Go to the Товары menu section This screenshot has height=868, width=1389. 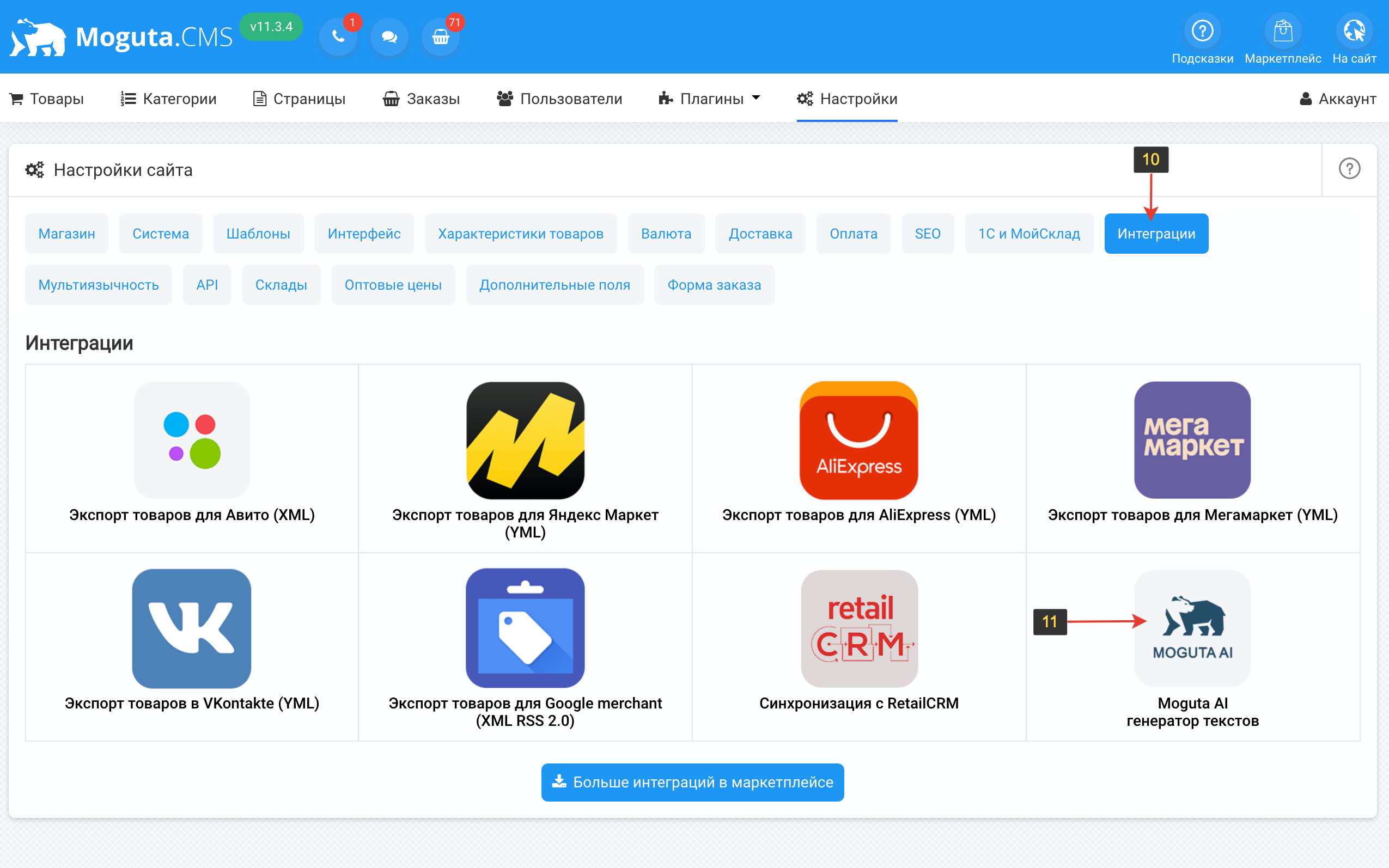47,99
